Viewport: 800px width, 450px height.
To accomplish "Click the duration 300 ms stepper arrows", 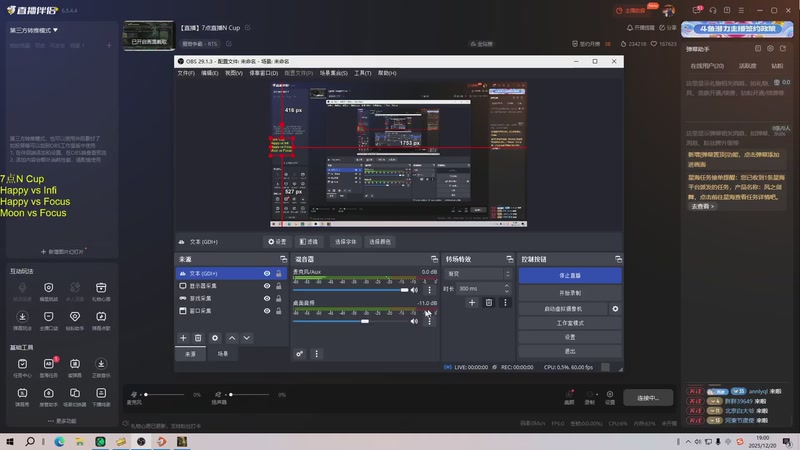I will point(507,289).
